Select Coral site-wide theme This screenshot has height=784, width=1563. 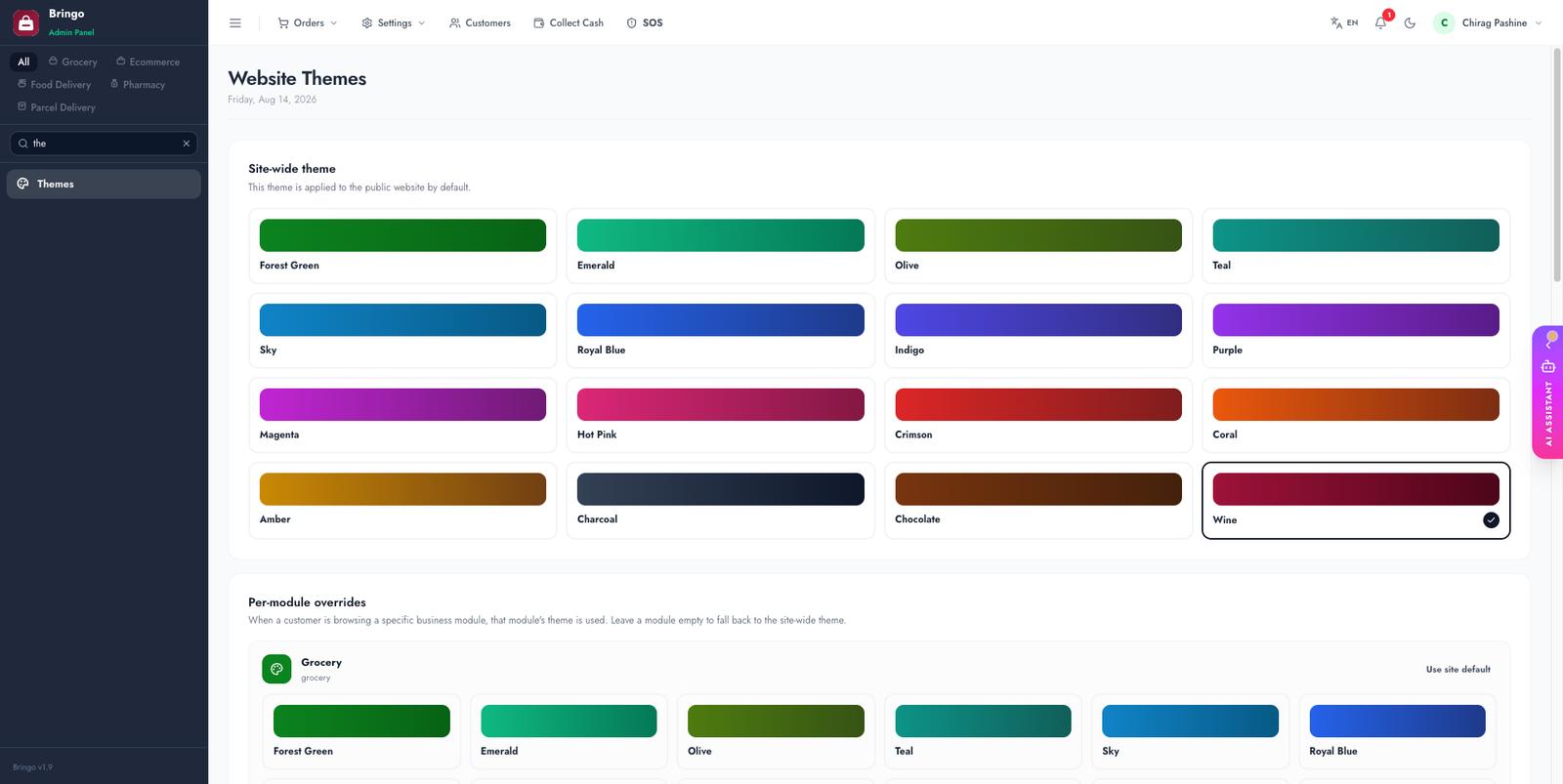(x=1356, y=415)
